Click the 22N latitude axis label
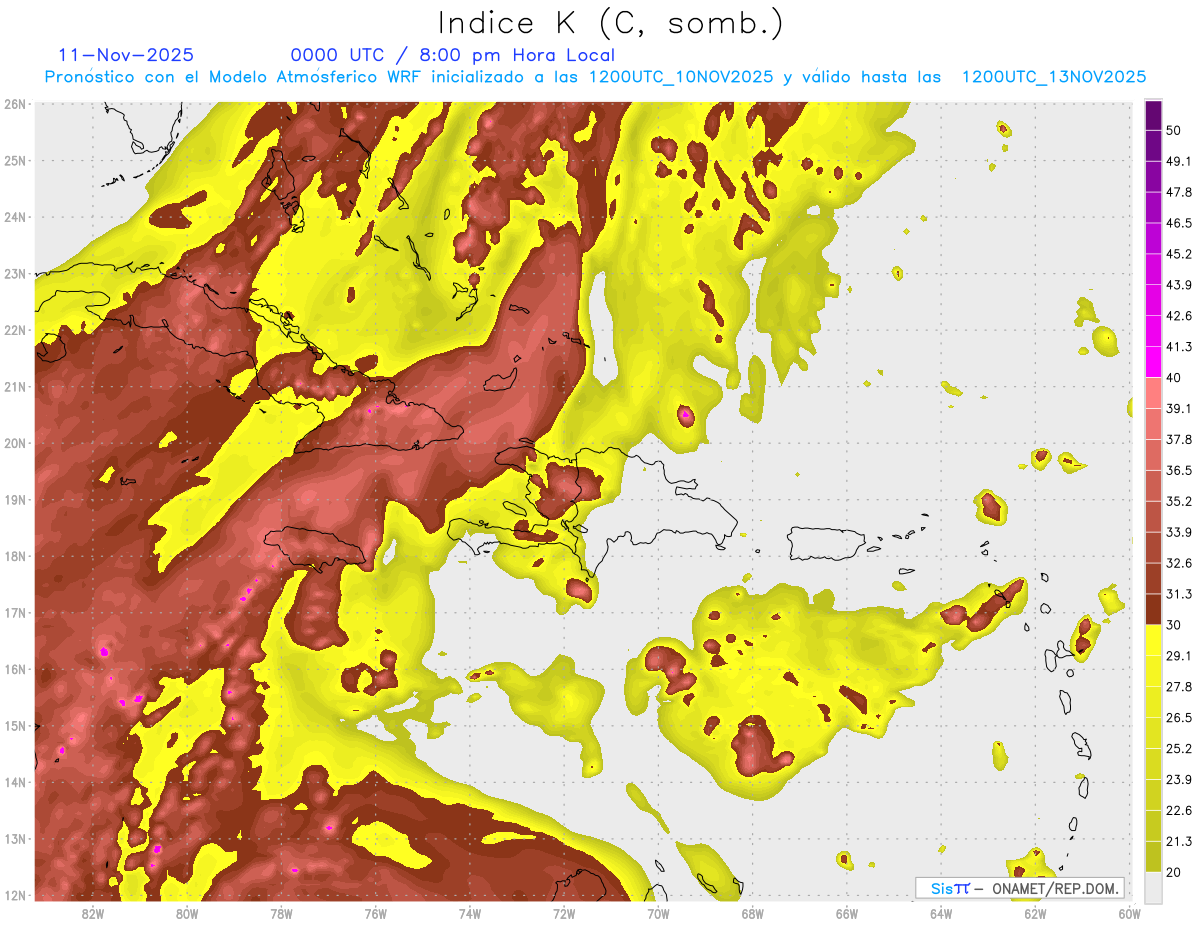 click(x=15, y=330)
